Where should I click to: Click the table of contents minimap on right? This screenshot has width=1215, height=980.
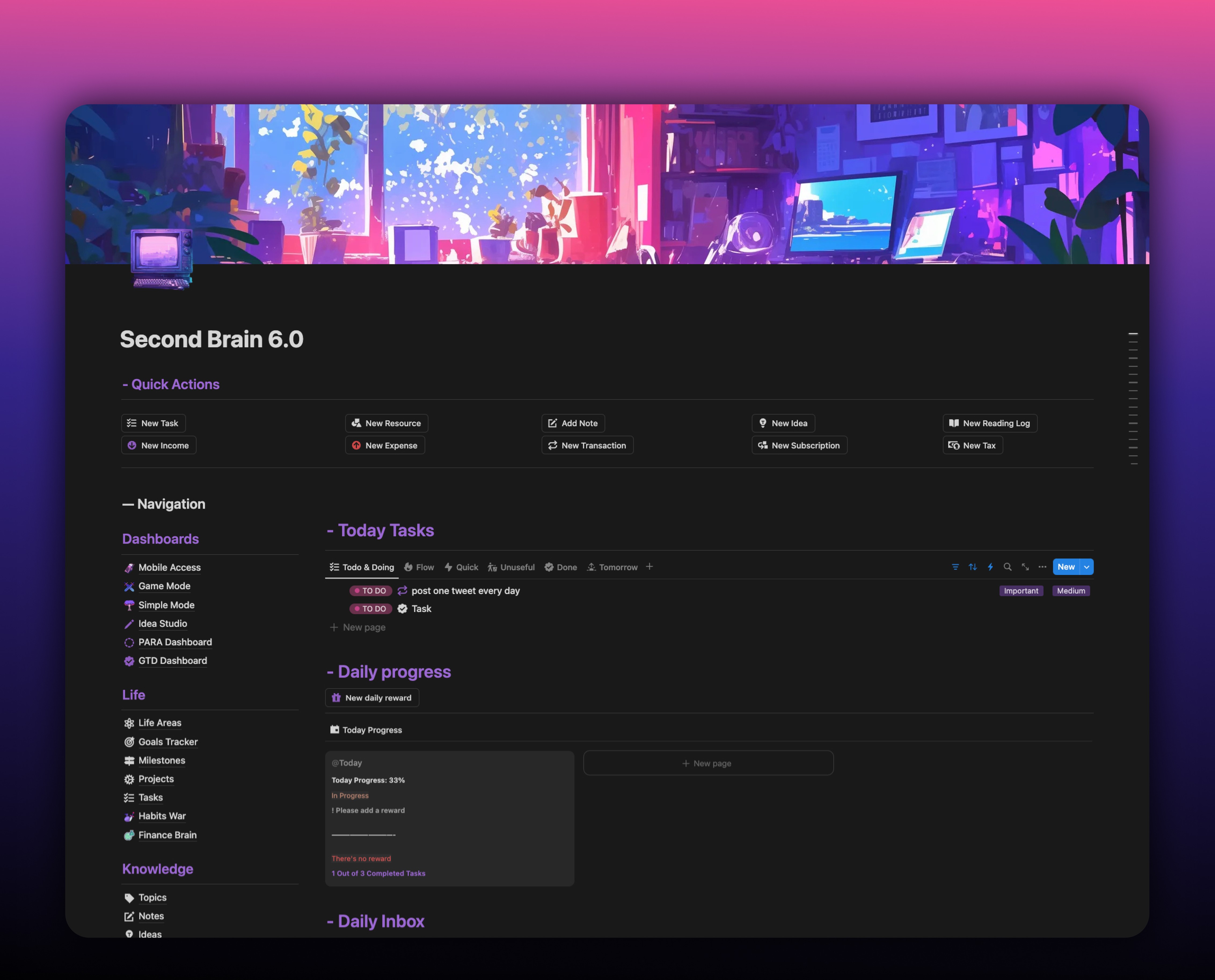point(1133,399)
